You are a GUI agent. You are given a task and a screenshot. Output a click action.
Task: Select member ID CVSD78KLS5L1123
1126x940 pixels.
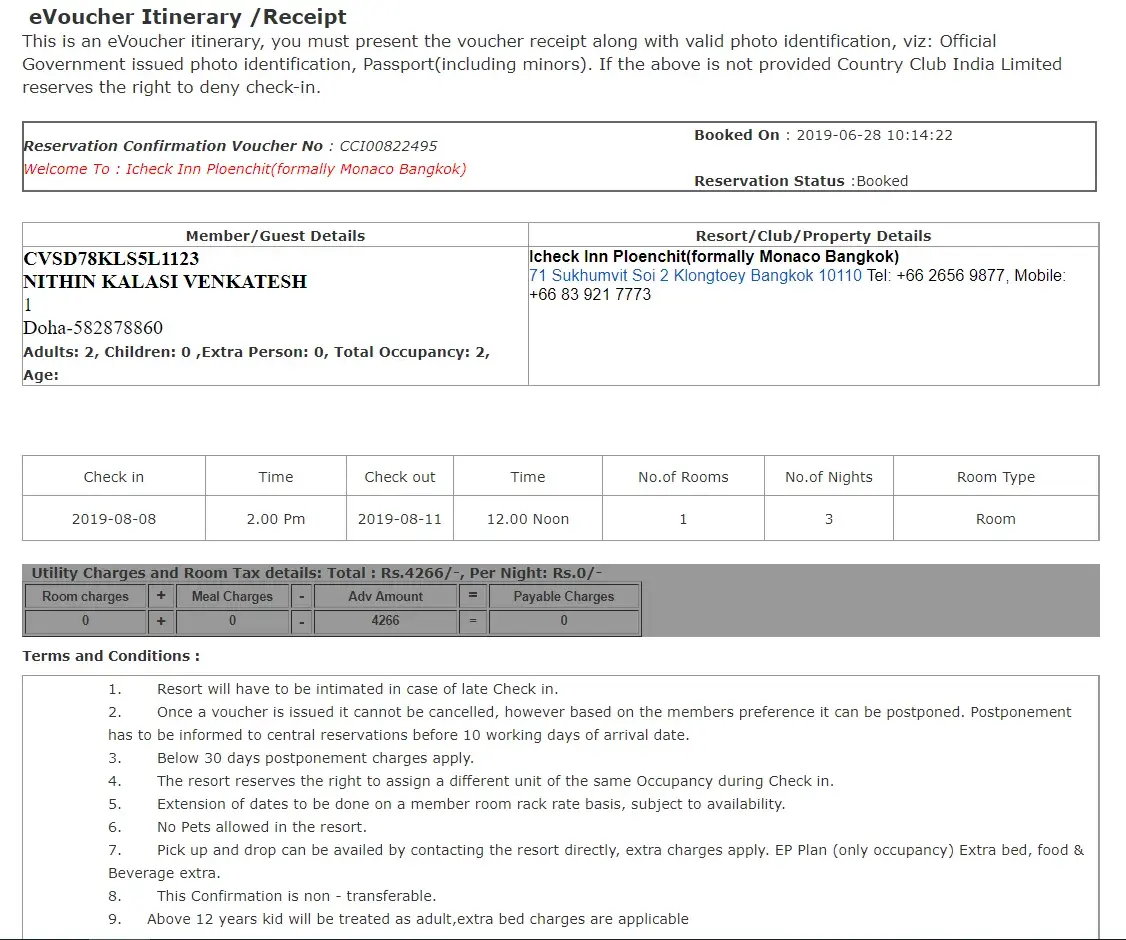(x=111, y=259)
